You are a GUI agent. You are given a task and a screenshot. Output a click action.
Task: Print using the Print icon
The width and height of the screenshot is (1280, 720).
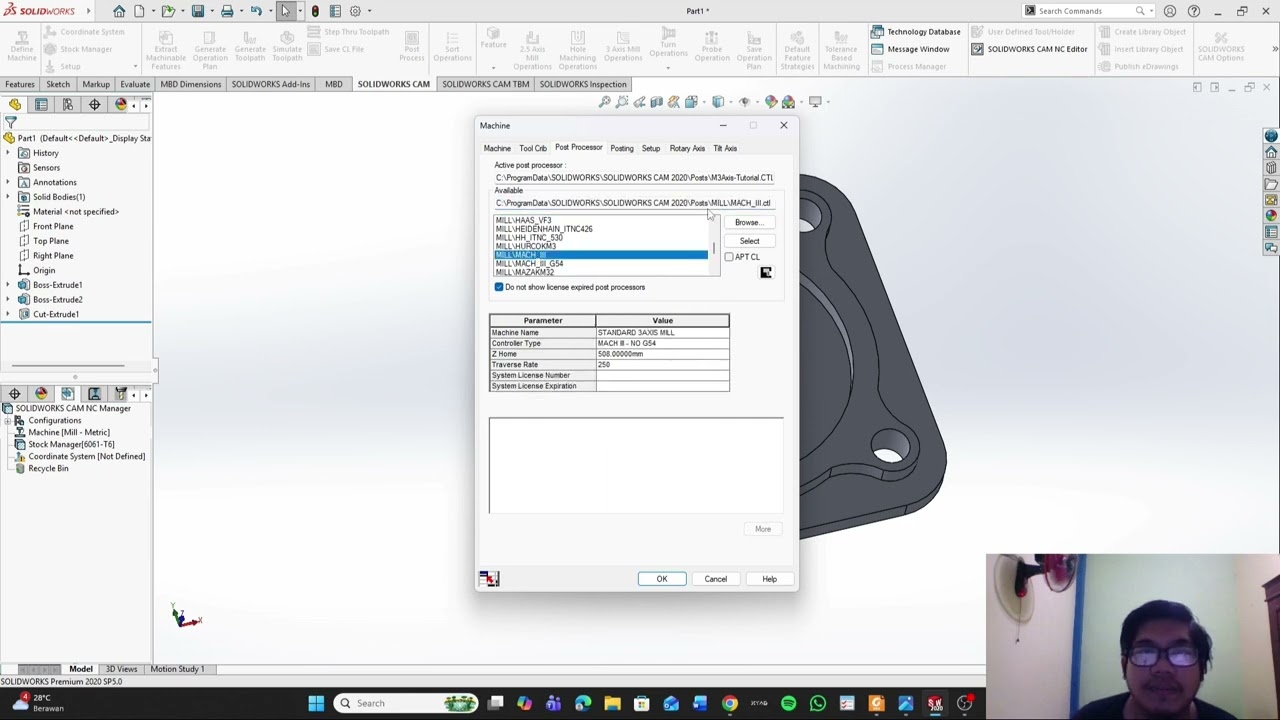(227, 11)
